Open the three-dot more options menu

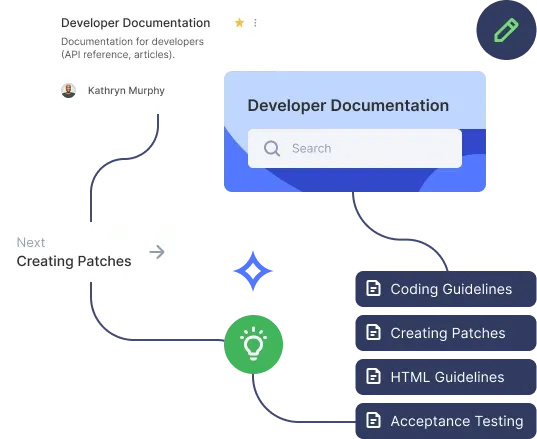255,23
